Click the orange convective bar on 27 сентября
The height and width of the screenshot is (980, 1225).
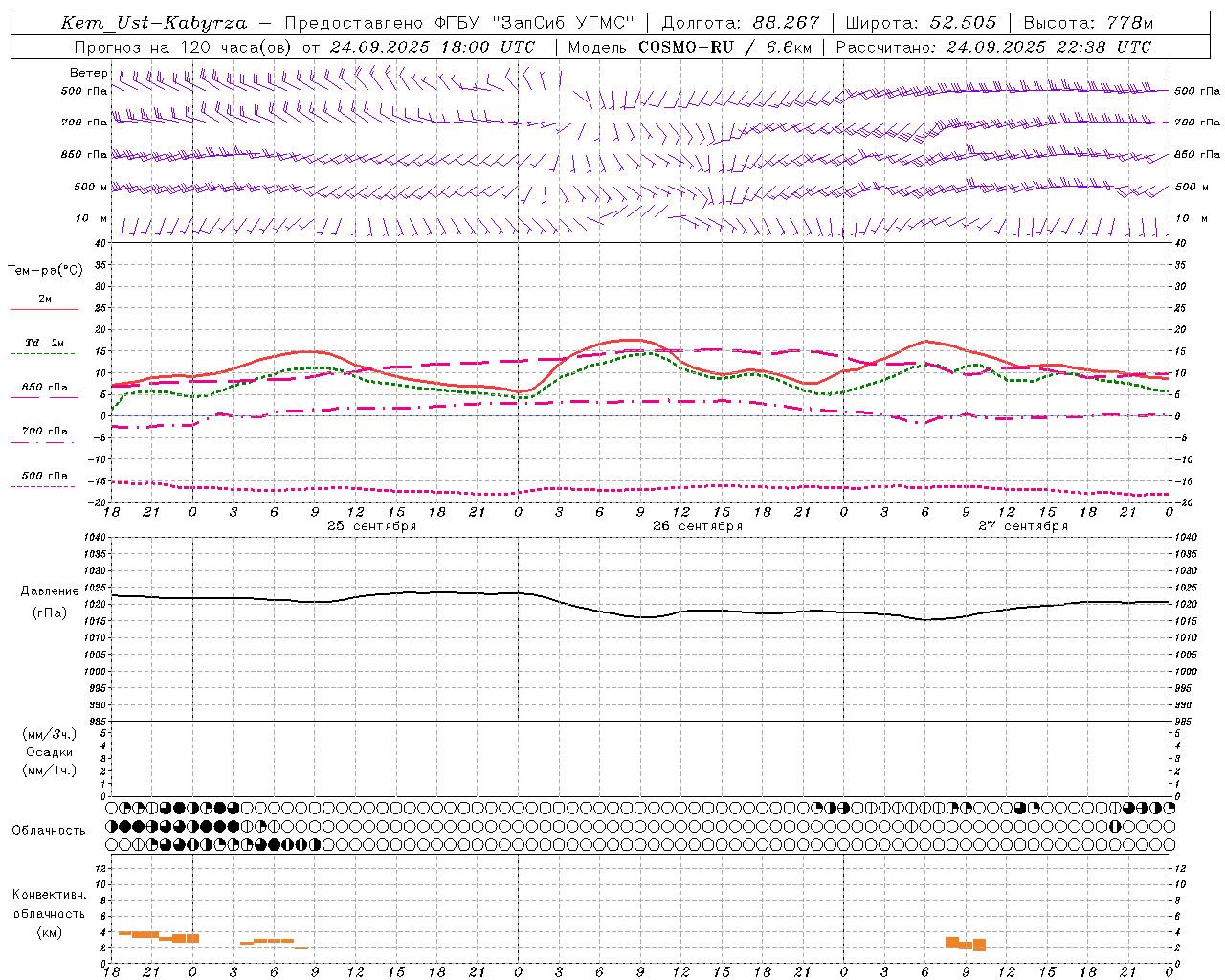click(x=966, y=944)
